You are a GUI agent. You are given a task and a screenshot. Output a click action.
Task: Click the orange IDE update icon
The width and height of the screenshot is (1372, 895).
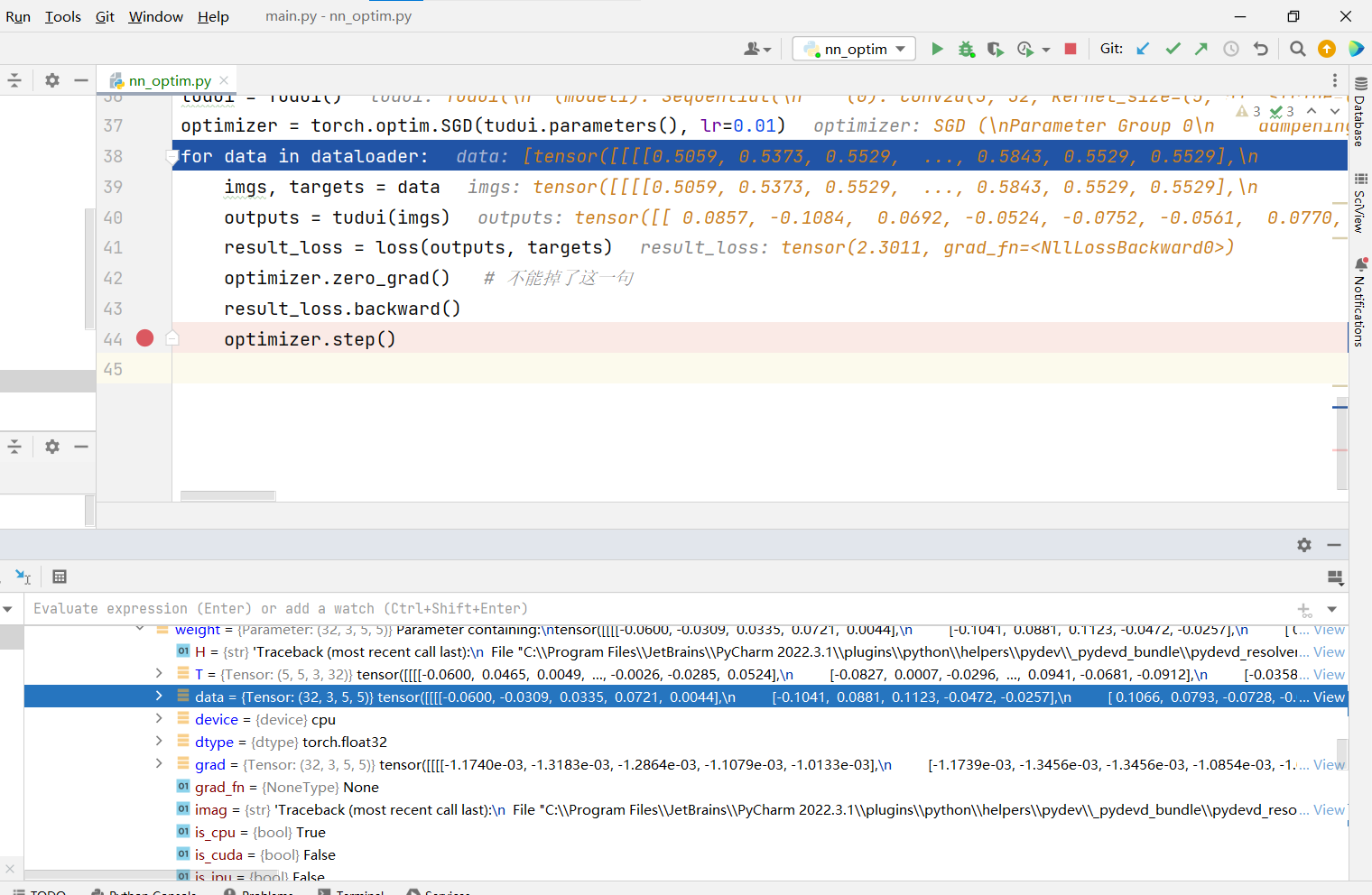1327,49
